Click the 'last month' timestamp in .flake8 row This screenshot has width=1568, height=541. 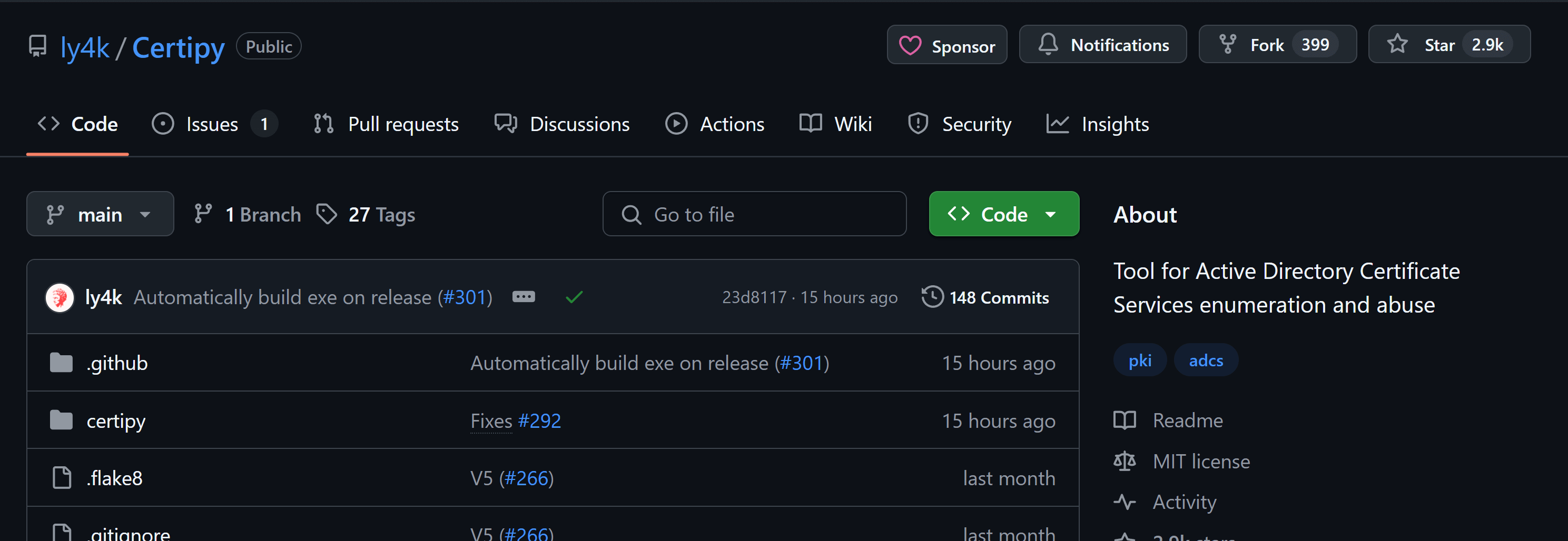pyautogui.click(x=1009, y=478)
